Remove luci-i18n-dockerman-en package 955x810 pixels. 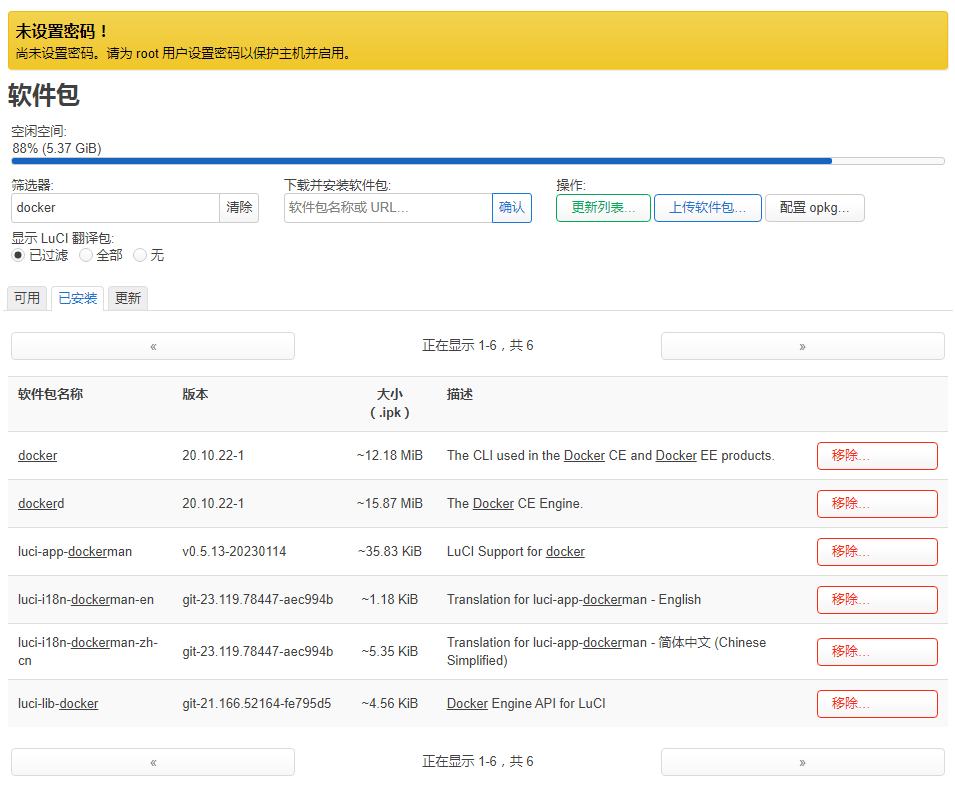[x=877, y=600]
